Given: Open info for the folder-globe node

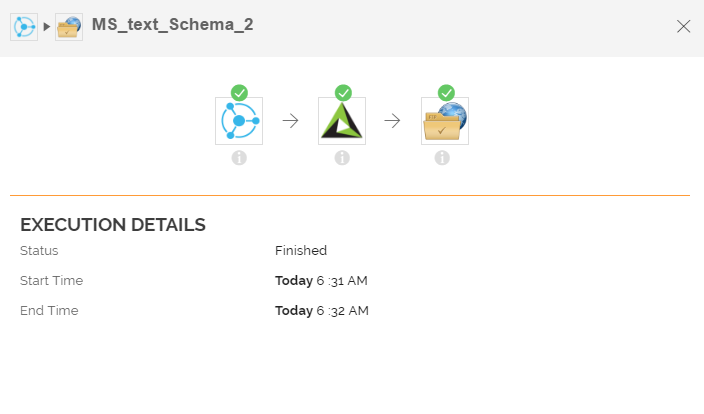Looking at the screenshot, I should pyautogui.click(x=442, y=158).
